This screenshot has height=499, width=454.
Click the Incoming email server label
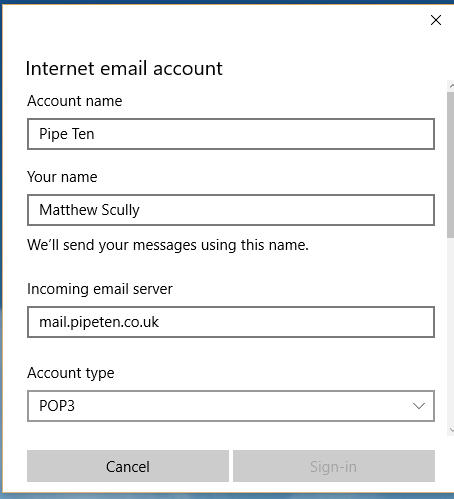click(100, 289)
